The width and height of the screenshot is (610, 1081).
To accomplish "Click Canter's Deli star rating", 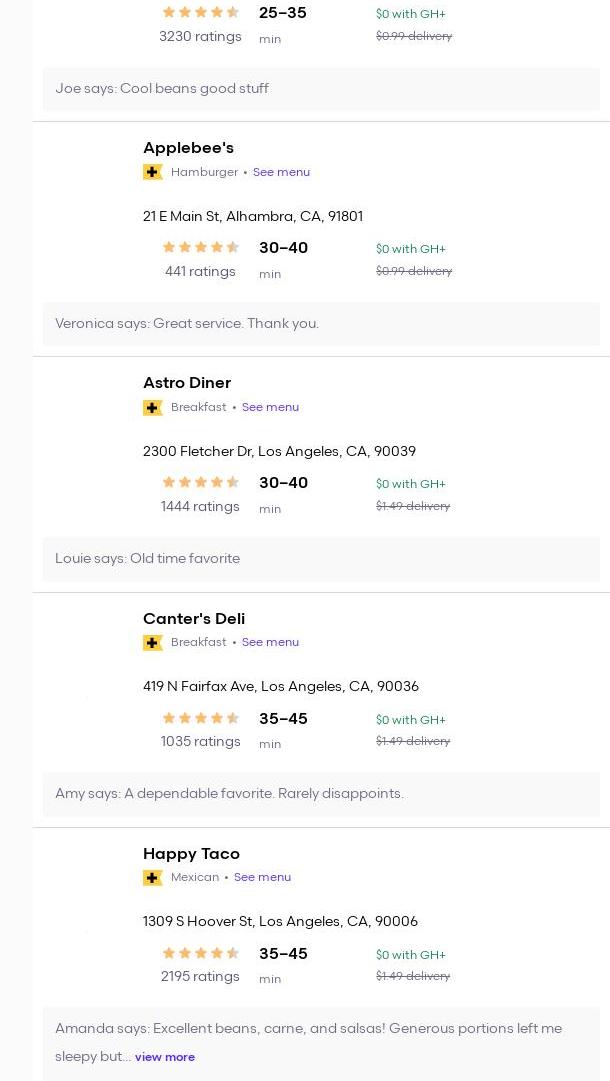I will [200, 718].
